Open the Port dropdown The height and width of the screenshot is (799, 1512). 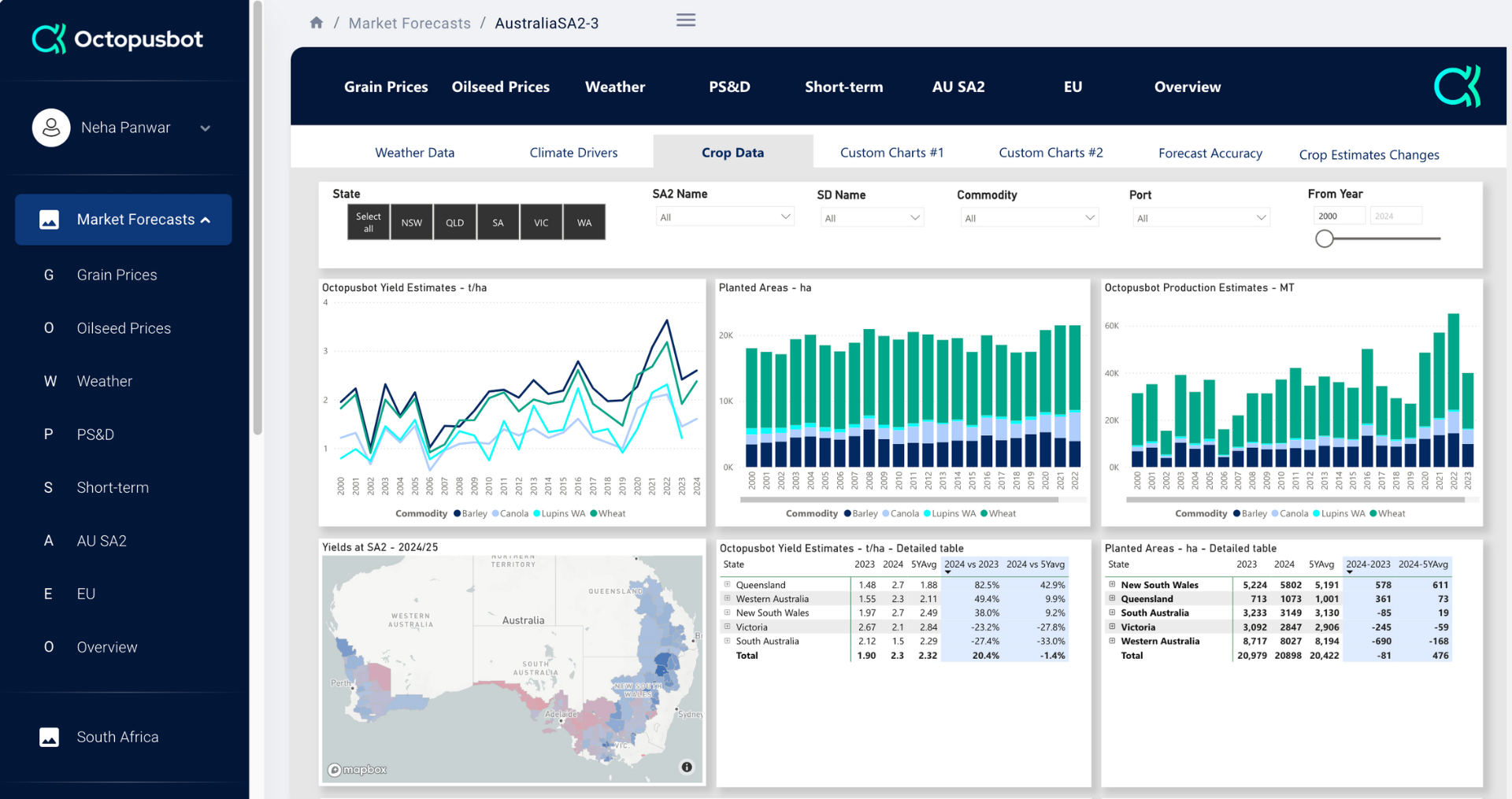pyautogui.click(x=1201, y=217)
